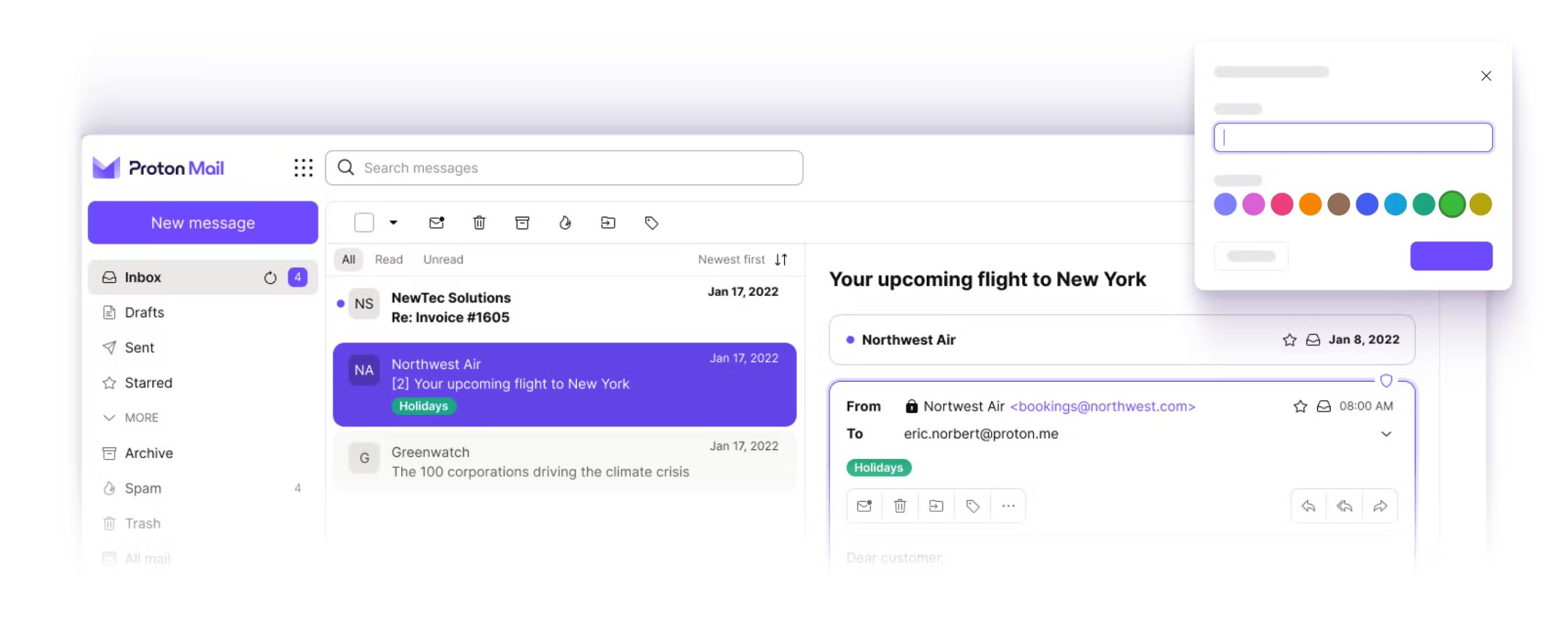Click the New message button
The image size is (1568, 622).
[x=203, y=222]
